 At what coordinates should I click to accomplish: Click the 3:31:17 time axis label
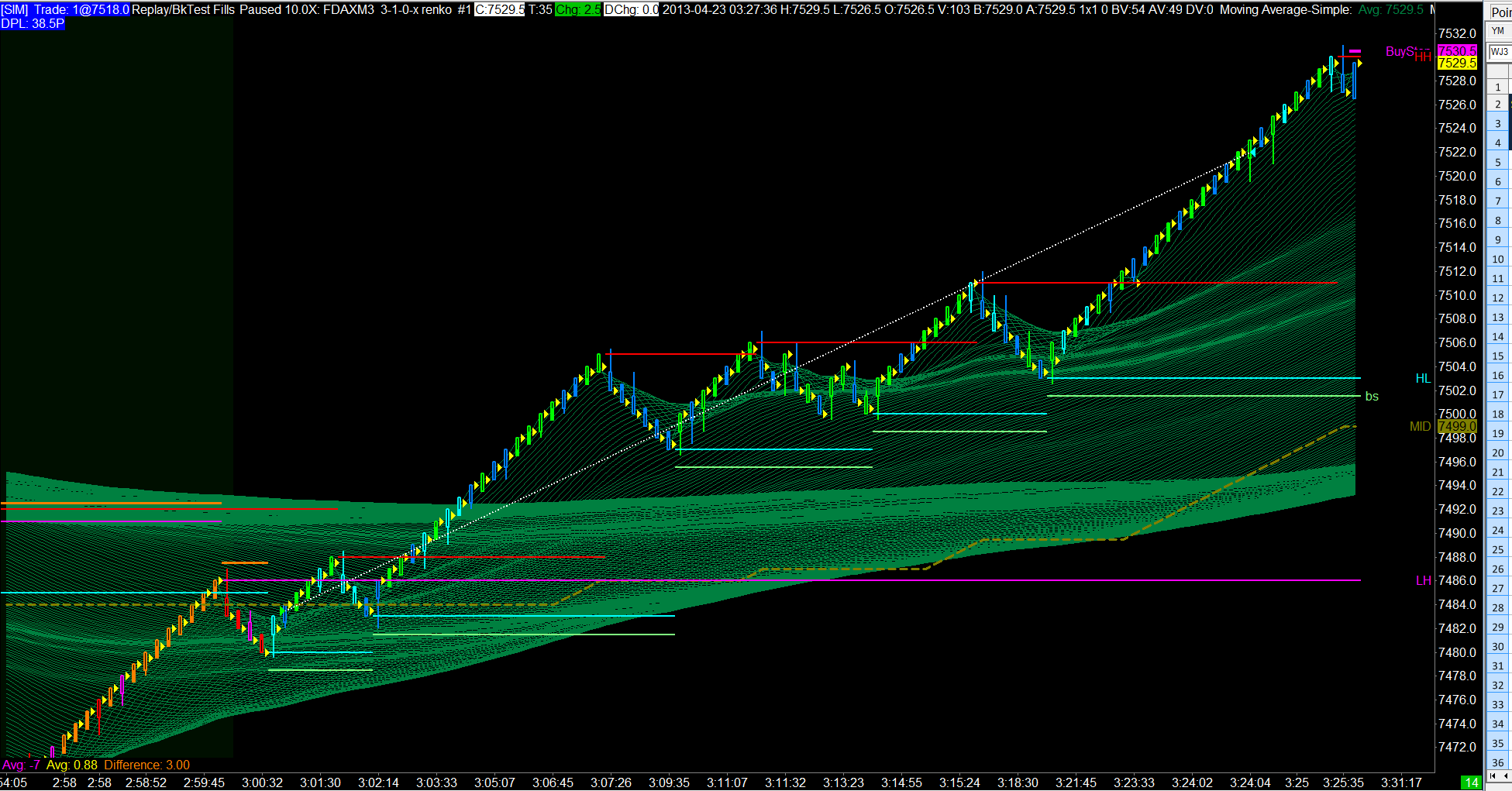pyautogui.click(x=1401, y=782)
